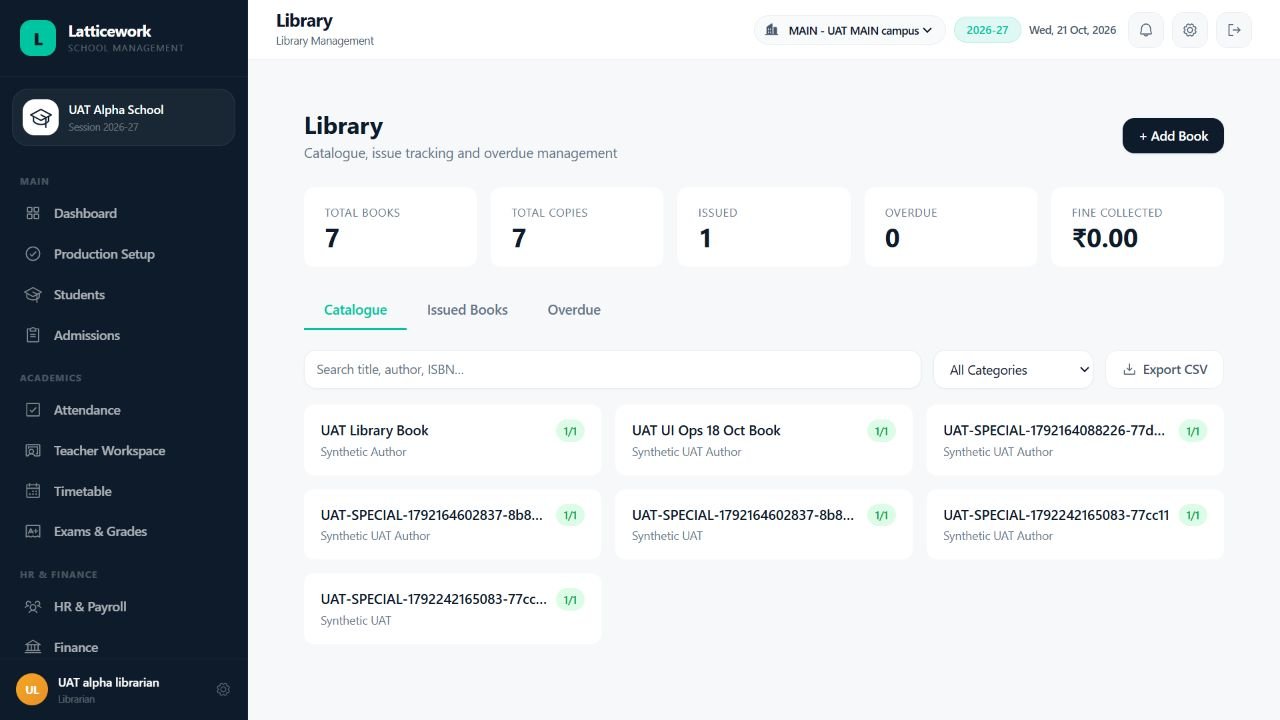Click the Total Books stat card
The height and width of the screenshot is (720, 1280).
pyautogui.click(x=390, y=227)
